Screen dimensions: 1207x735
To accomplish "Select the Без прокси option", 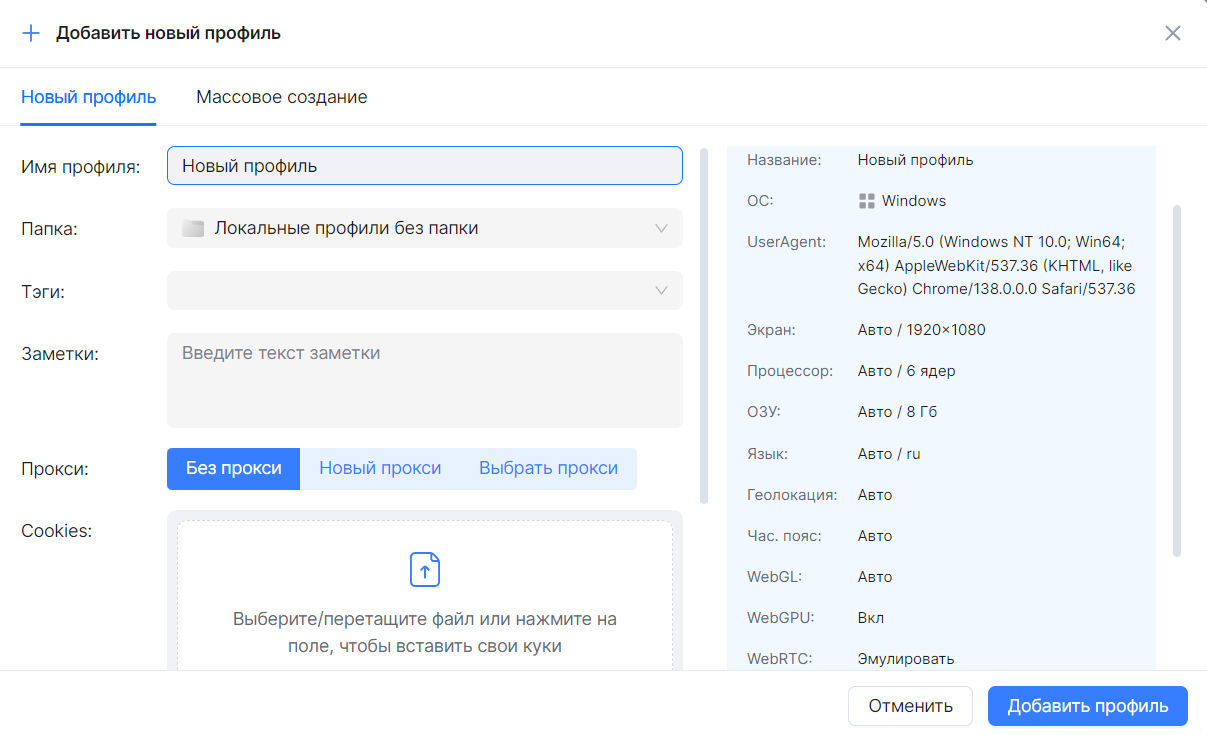I will pyautogui.click(x=233, y=468).
